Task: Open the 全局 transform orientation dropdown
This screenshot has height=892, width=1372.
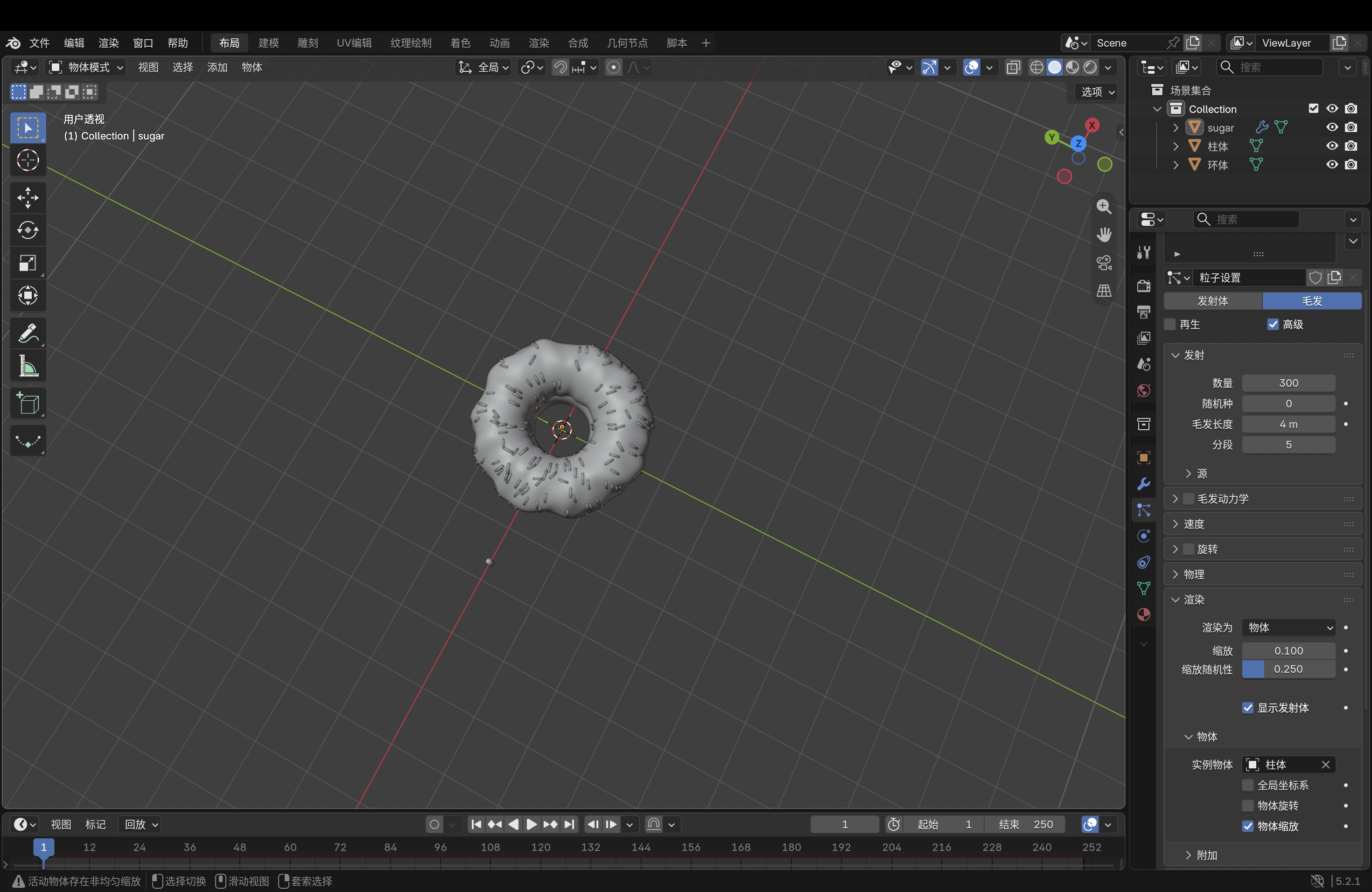Action: point(484,68)
